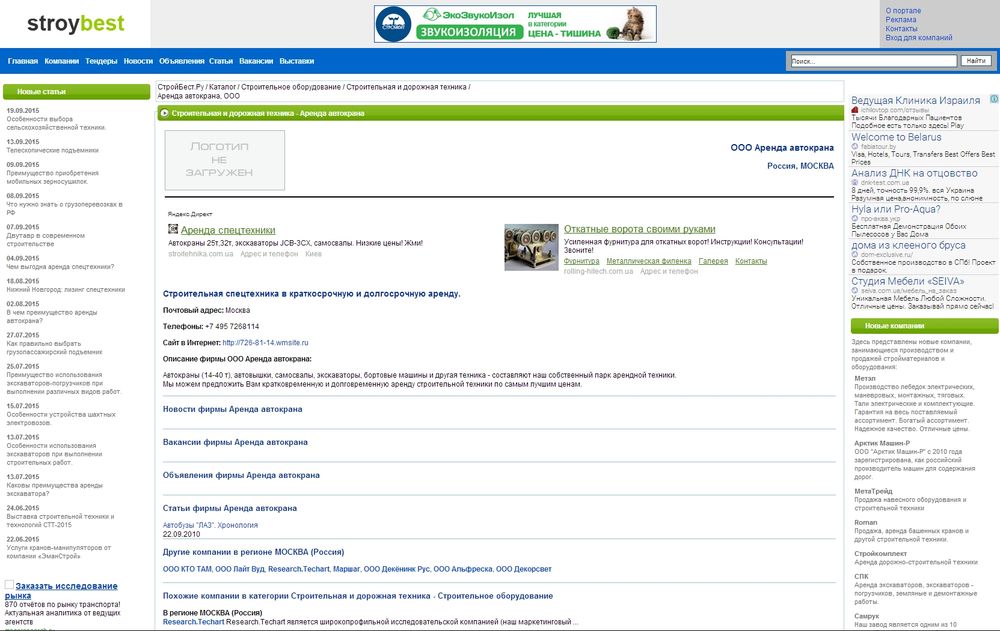Open the Статьи menu item
Viewport: 1000px width, 631px height.
[221, 61]
